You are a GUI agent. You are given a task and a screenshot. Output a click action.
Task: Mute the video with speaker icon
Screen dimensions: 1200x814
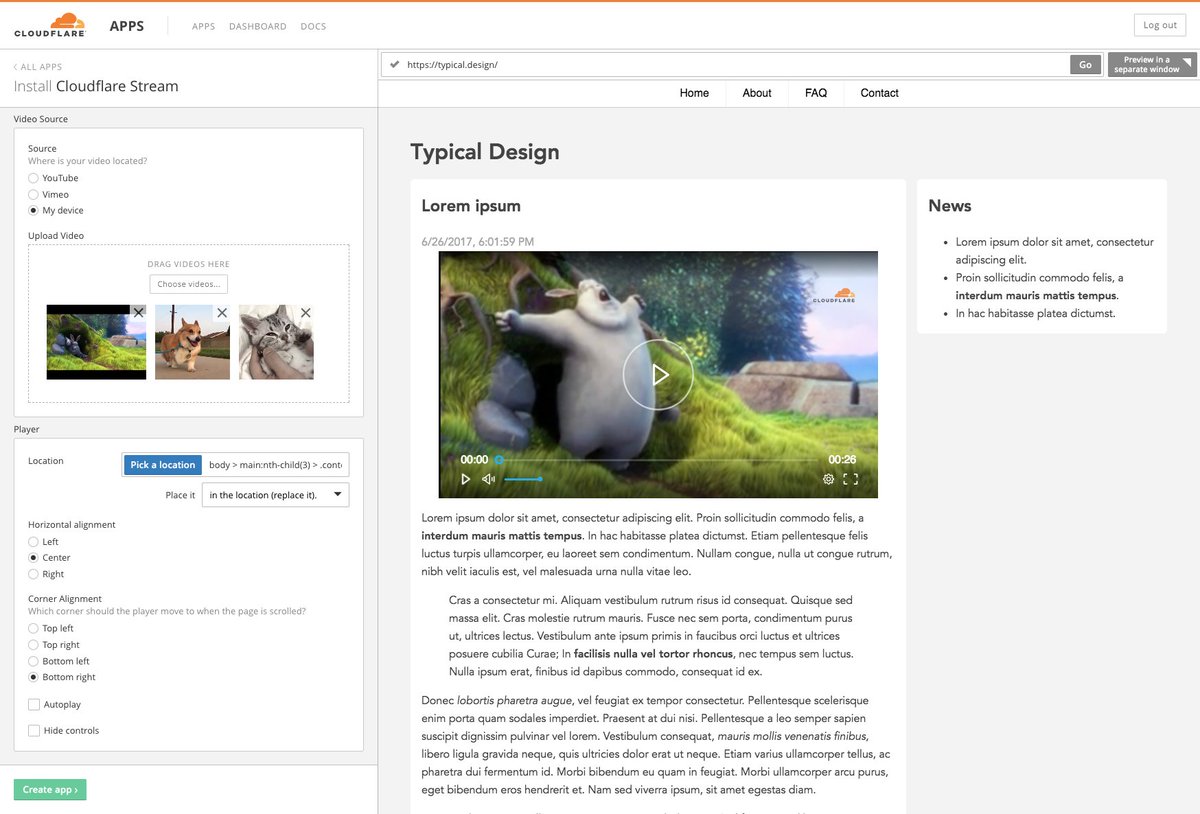pyautogui.click(x=488, y=479)
